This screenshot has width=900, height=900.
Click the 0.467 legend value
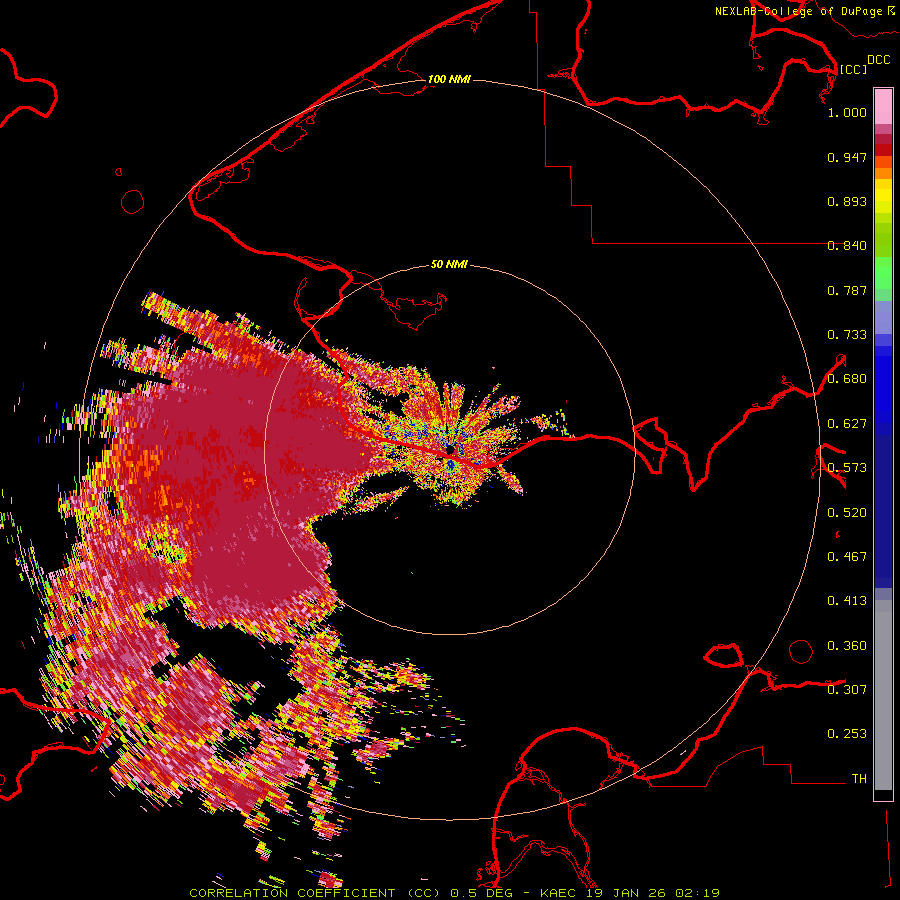847,557
